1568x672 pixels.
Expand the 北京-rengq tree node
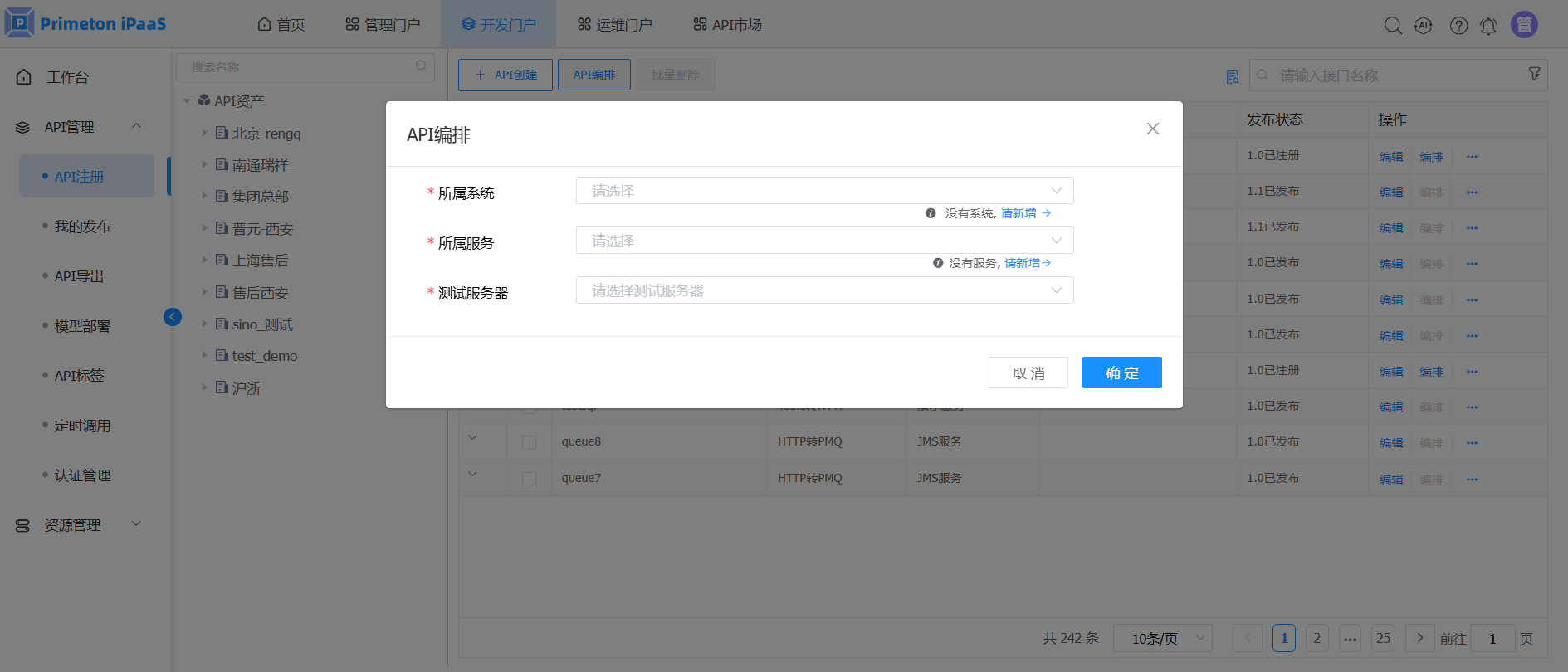[204, 133]
